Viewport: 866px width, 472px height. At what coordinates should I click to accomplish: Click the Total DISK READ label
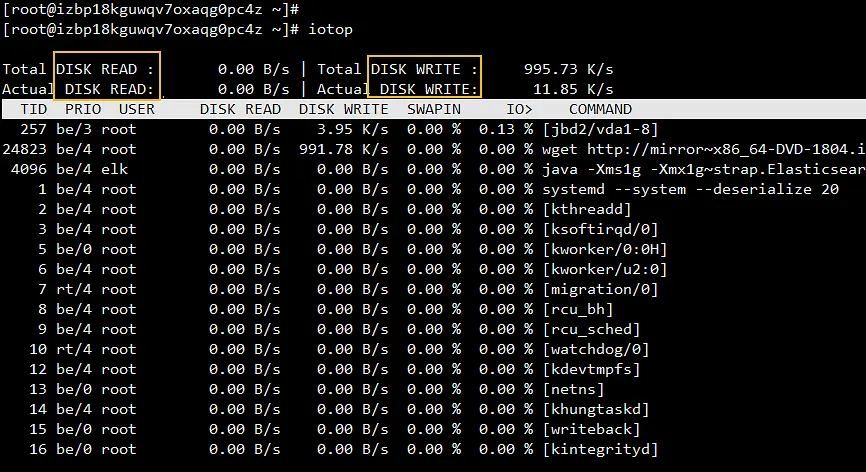[105, 69]
